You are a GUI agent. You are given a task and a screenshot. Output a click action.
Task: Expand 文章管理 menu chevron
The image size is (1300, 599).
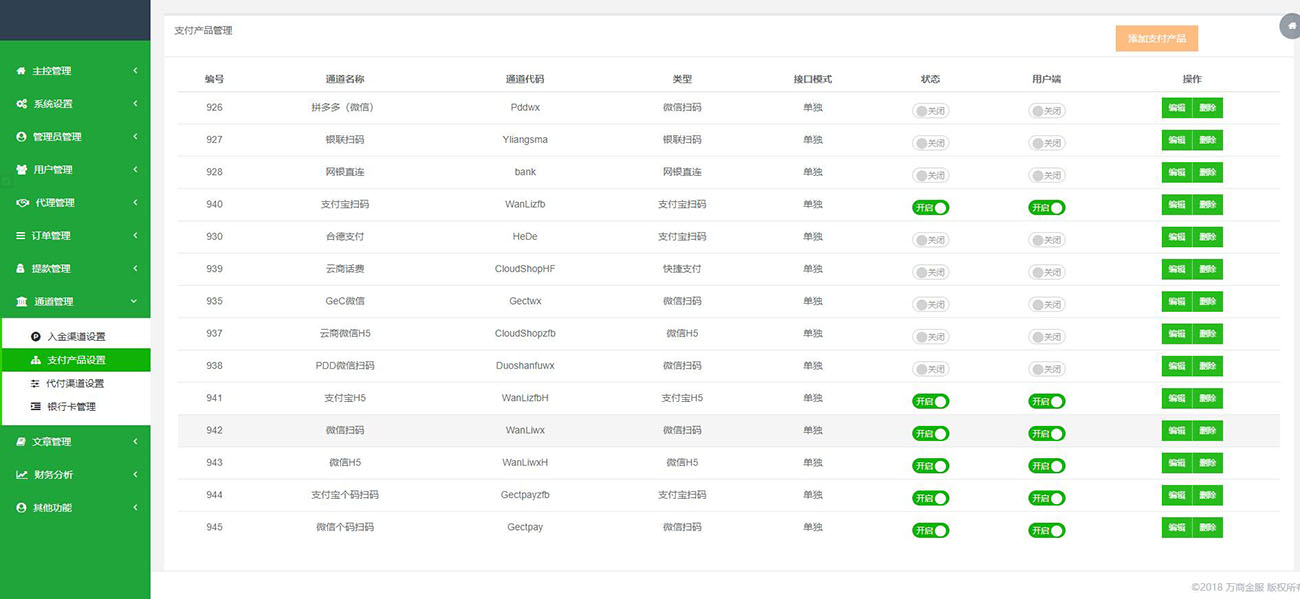(x=135, y=442)
